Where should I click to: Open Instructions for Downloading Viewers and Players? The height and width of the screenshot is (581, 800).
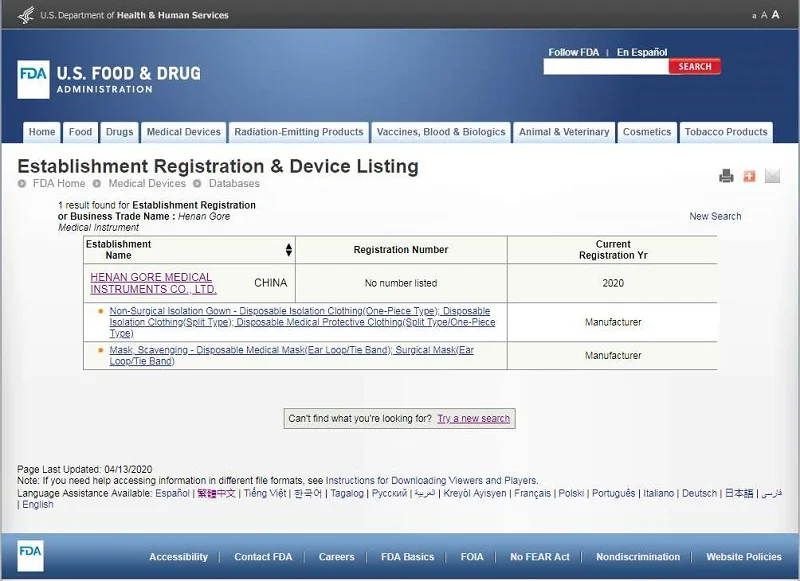click(x=432, y=481)
